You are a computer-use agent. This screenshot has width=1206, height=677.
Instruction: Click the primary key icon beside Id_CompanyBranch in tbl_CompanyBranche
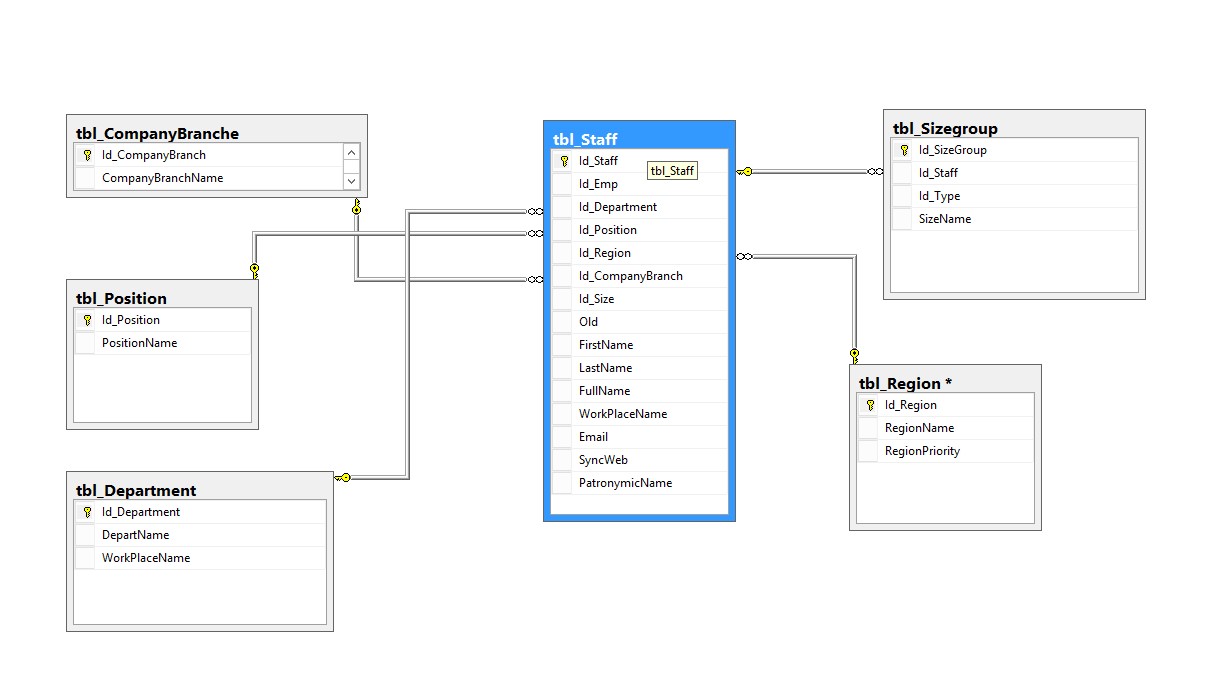pos(87,155)
